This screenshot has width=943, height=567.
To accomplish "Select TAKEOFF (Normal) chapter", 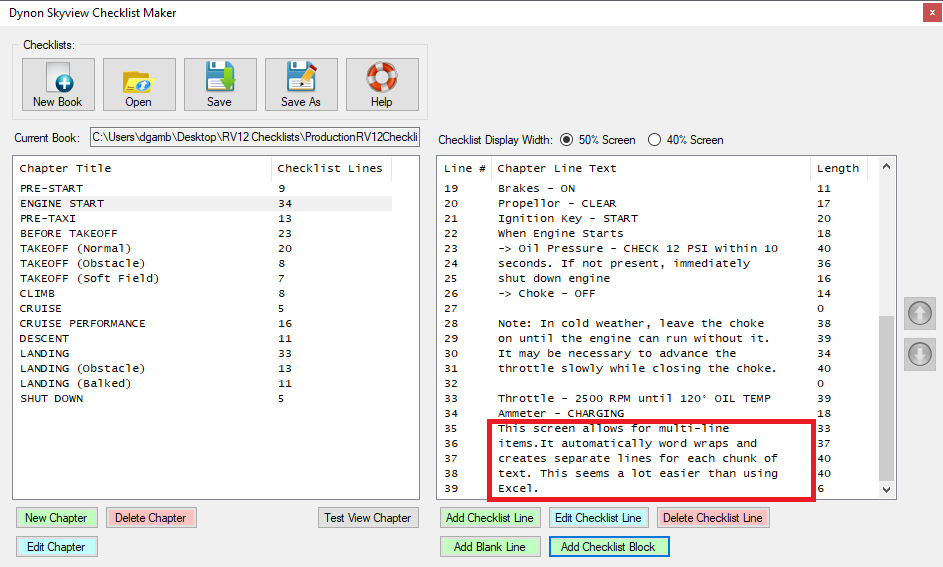I will pos(205,248).
